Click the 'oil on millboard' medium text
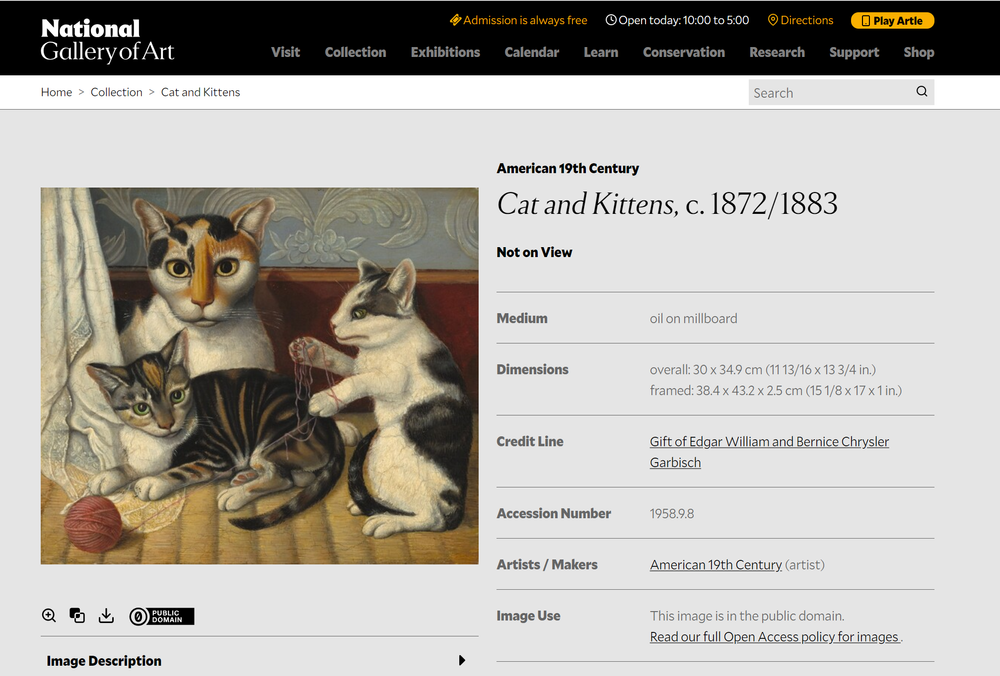Viewport: 1000px width, 676px height. click(693, 318)
